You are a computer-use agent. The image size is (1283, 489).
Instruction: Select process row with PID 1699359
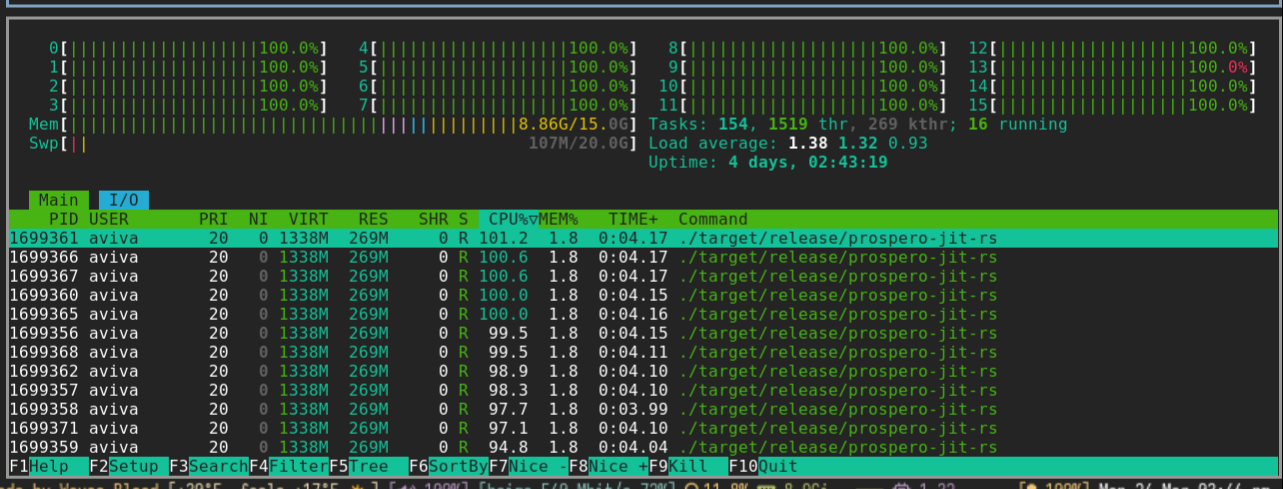click(500, 447)
